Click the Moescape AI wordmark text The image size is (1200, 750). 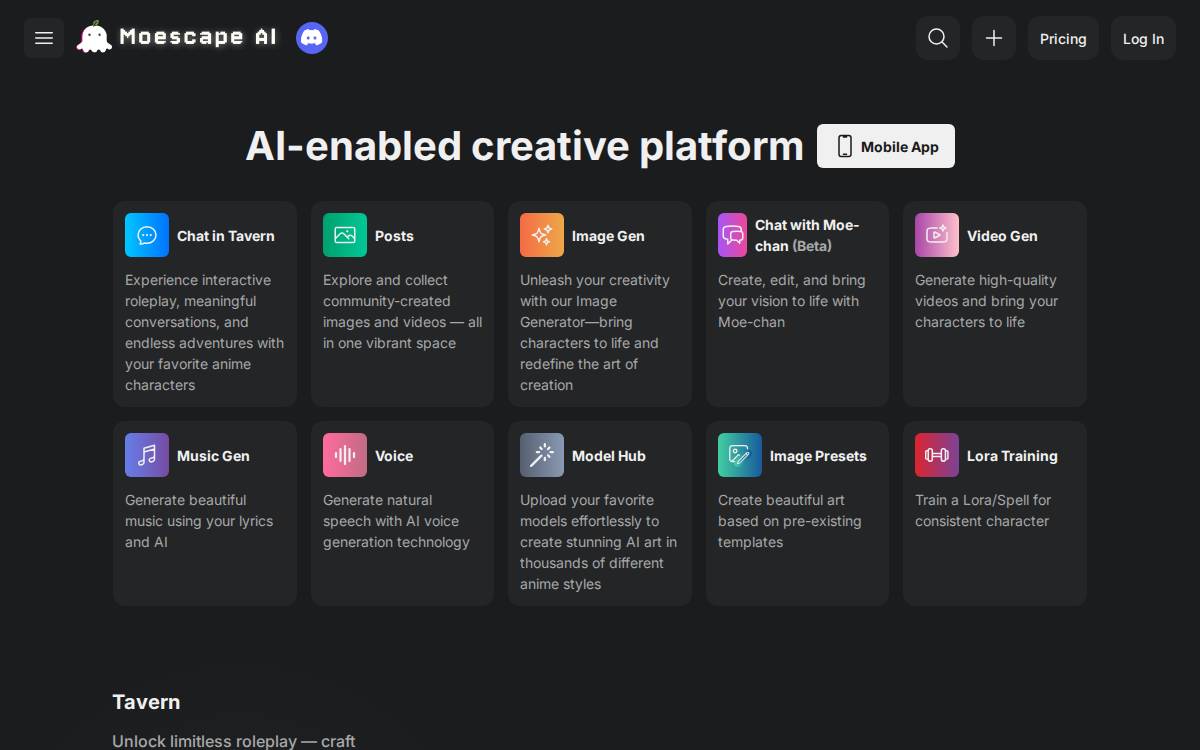click(x=198, y=37)
